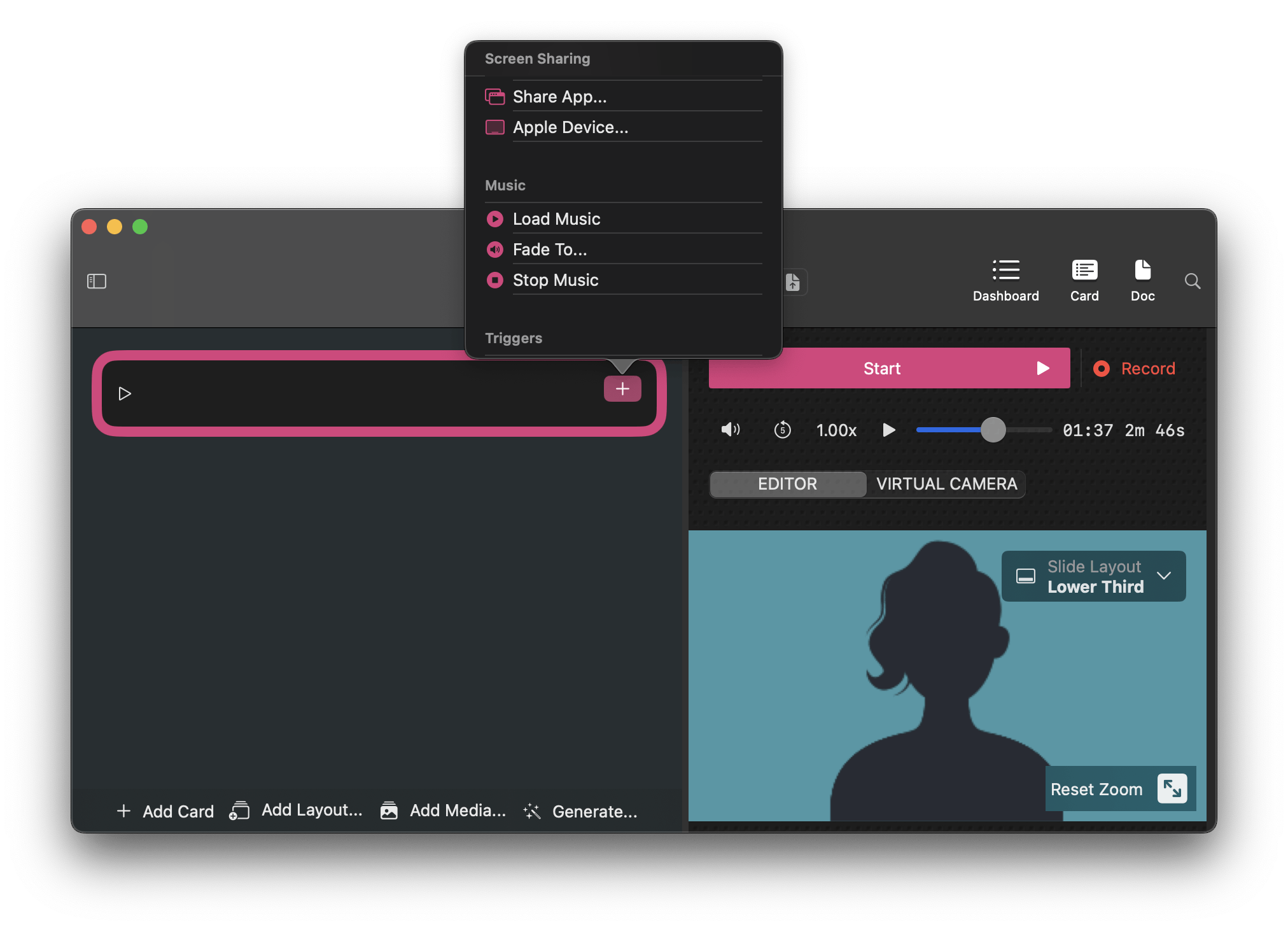Select Load Music menu entry
1288x927 pixels.
click(556, 219)
